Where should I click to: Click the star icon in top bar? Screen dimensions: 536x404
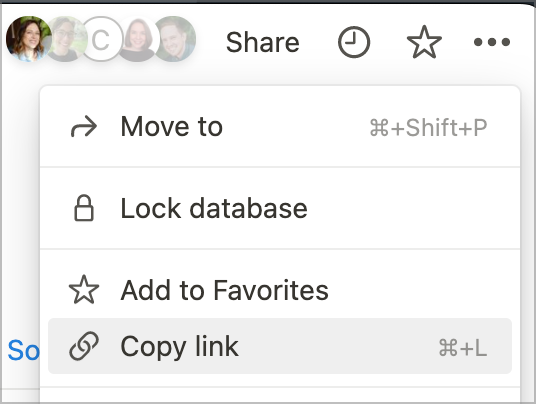point(424,42)
